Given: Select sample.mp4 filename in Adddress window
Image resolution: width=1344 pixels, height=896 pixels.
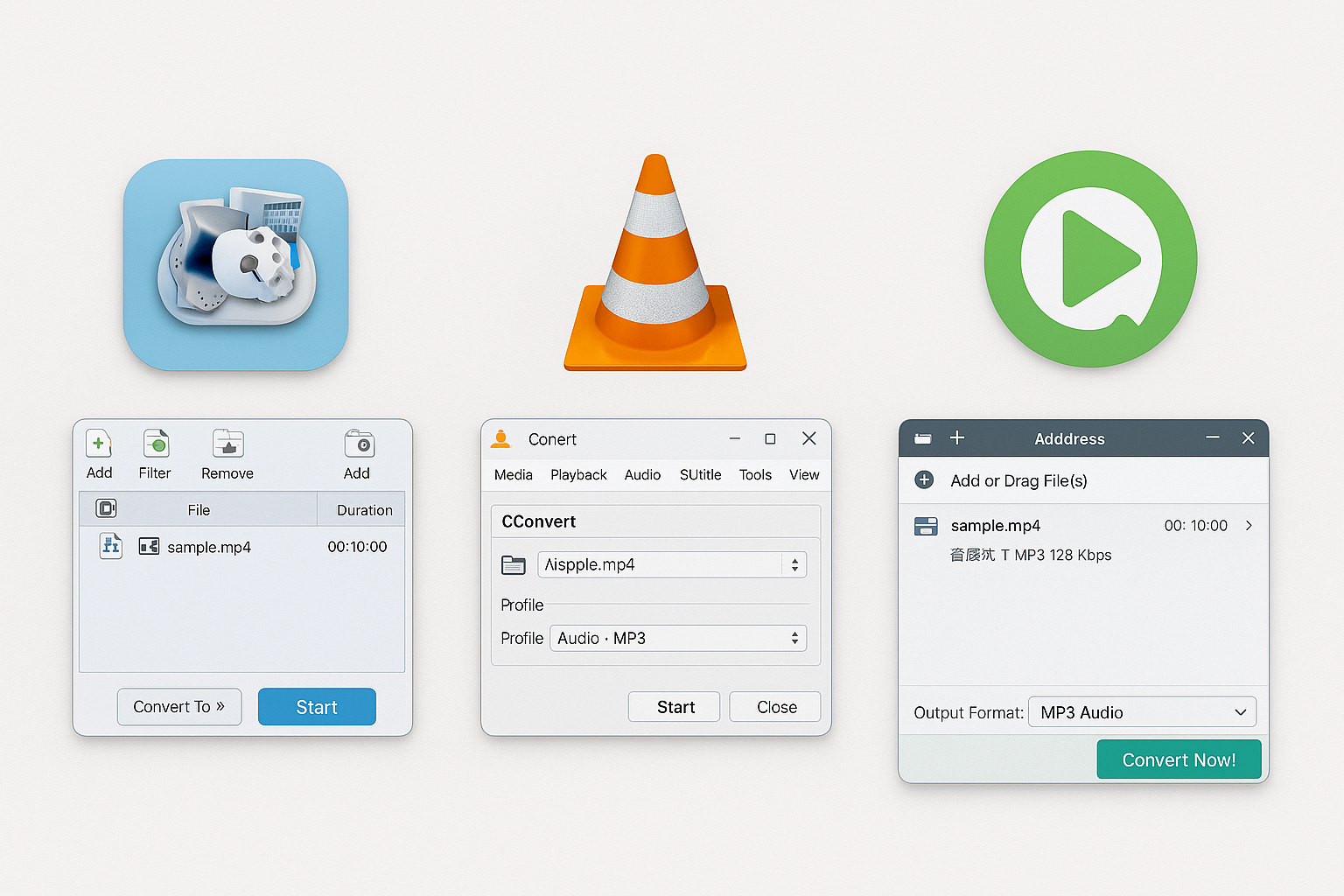Looking at the screenshot, I should 996,526.
